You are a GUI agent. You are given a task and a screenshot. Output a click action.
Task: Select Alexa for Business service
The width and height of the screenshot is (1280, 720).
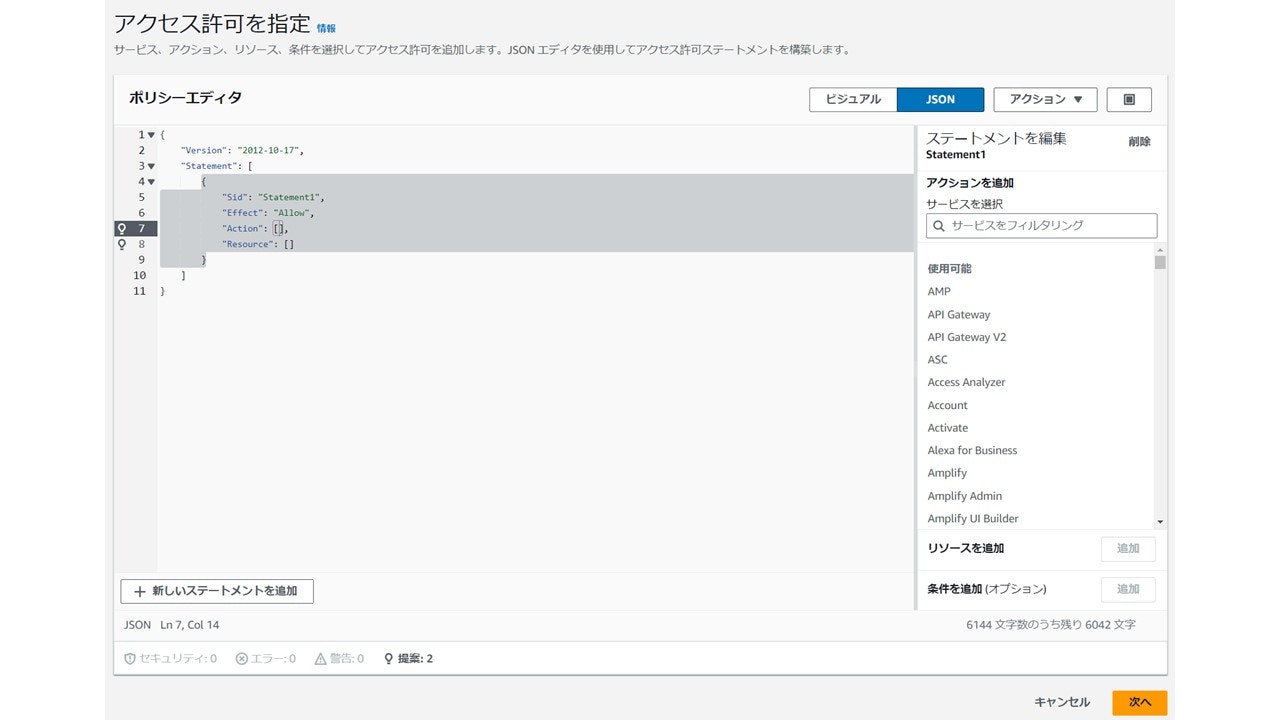[x=972, y=451]
